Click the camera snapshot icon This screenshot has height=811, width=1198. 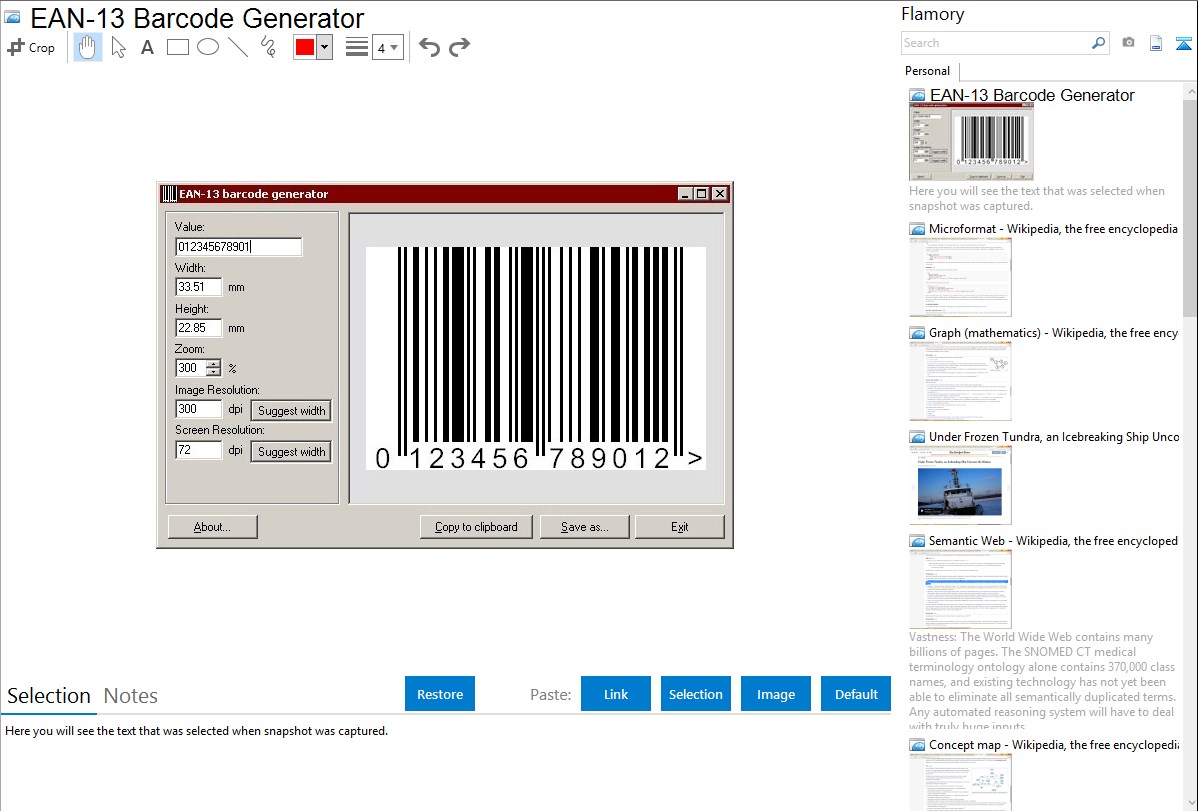[1128, 43]
